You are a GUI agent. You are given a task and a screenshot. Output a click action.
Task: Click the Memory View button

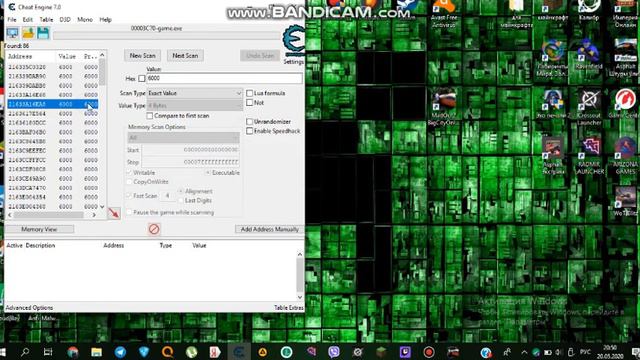tap(39, 229)
